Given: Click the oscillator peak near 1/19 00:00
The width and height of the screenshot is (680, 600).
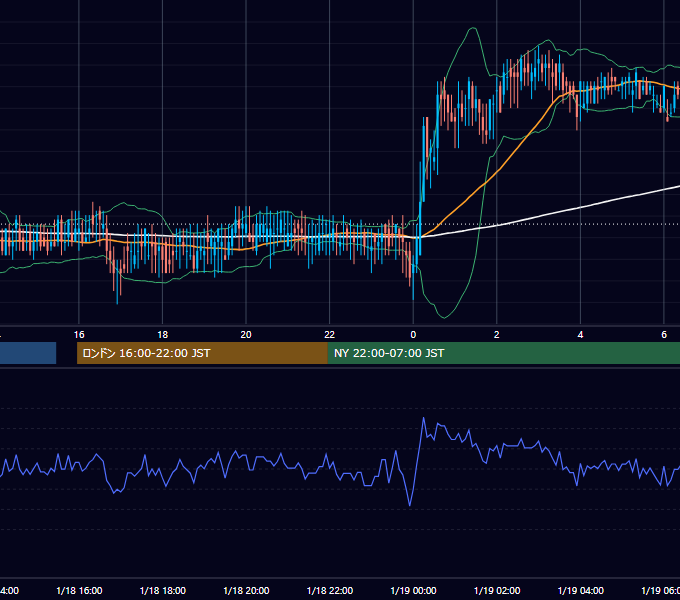Looking at the screenshot, I should pyautogui.click(x=424, y=418).
